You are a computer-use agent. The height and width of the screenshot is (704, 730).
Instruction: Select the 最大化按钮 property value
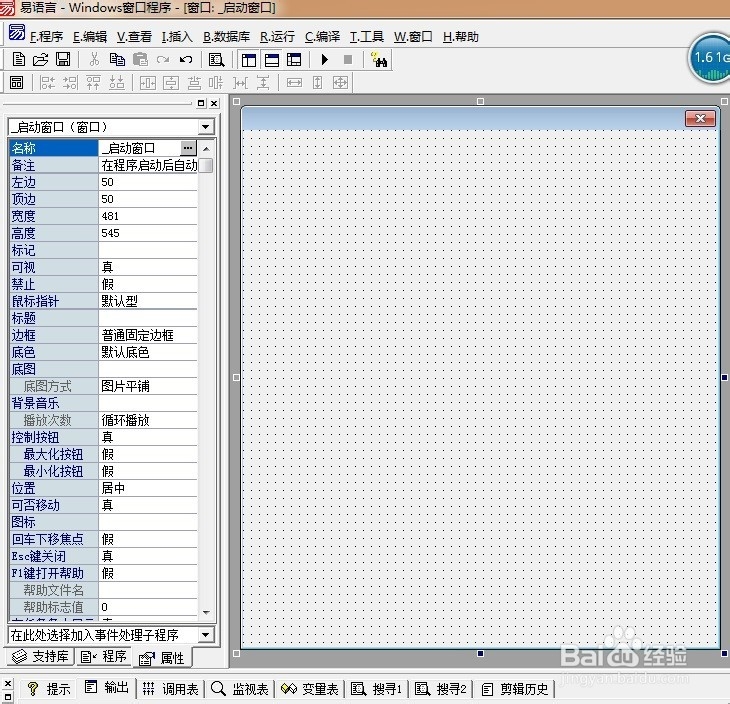click(148, 454)
